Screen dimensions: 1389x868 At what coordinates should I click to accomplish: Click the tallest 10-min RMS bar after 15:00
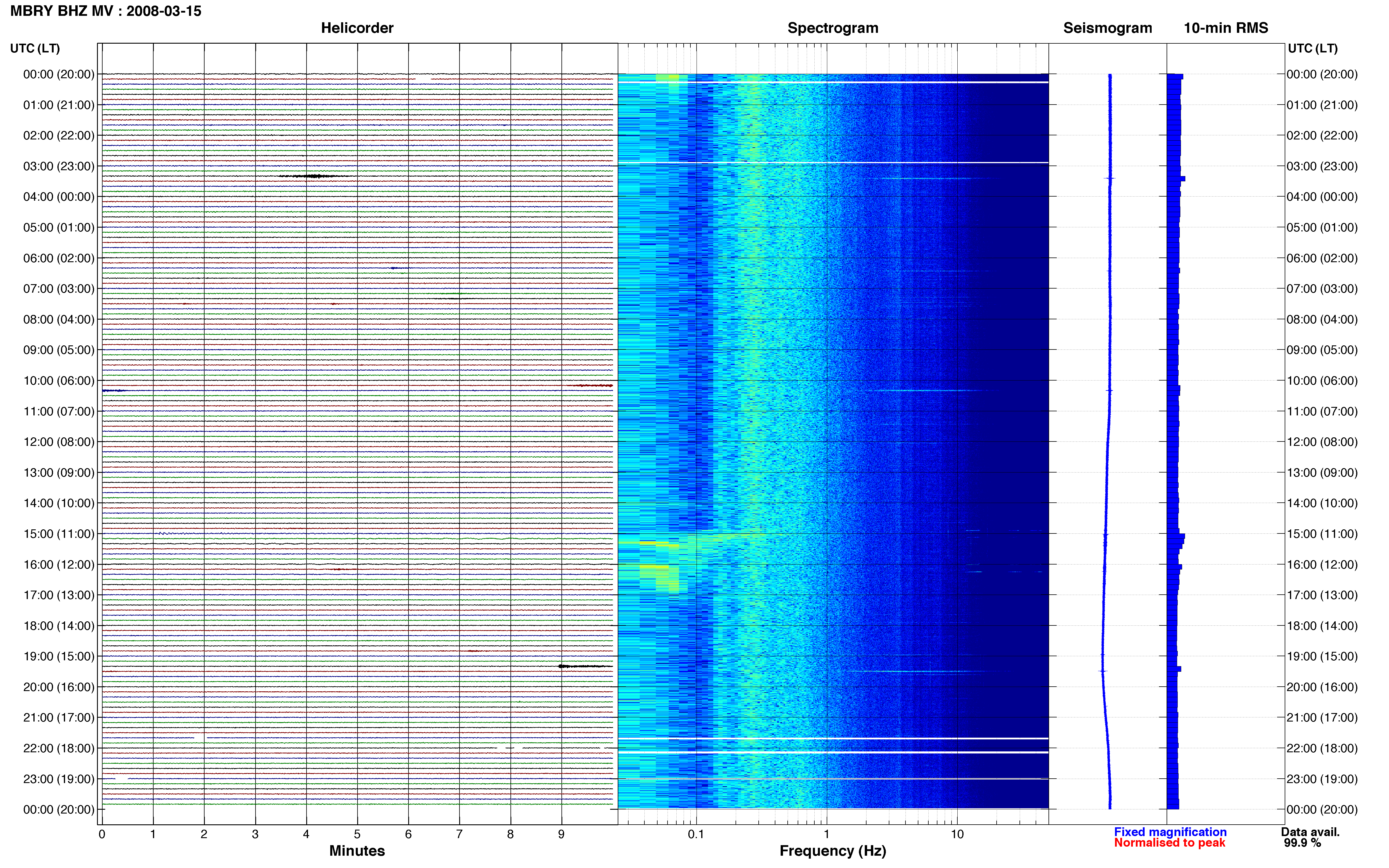pos(1176,536)
